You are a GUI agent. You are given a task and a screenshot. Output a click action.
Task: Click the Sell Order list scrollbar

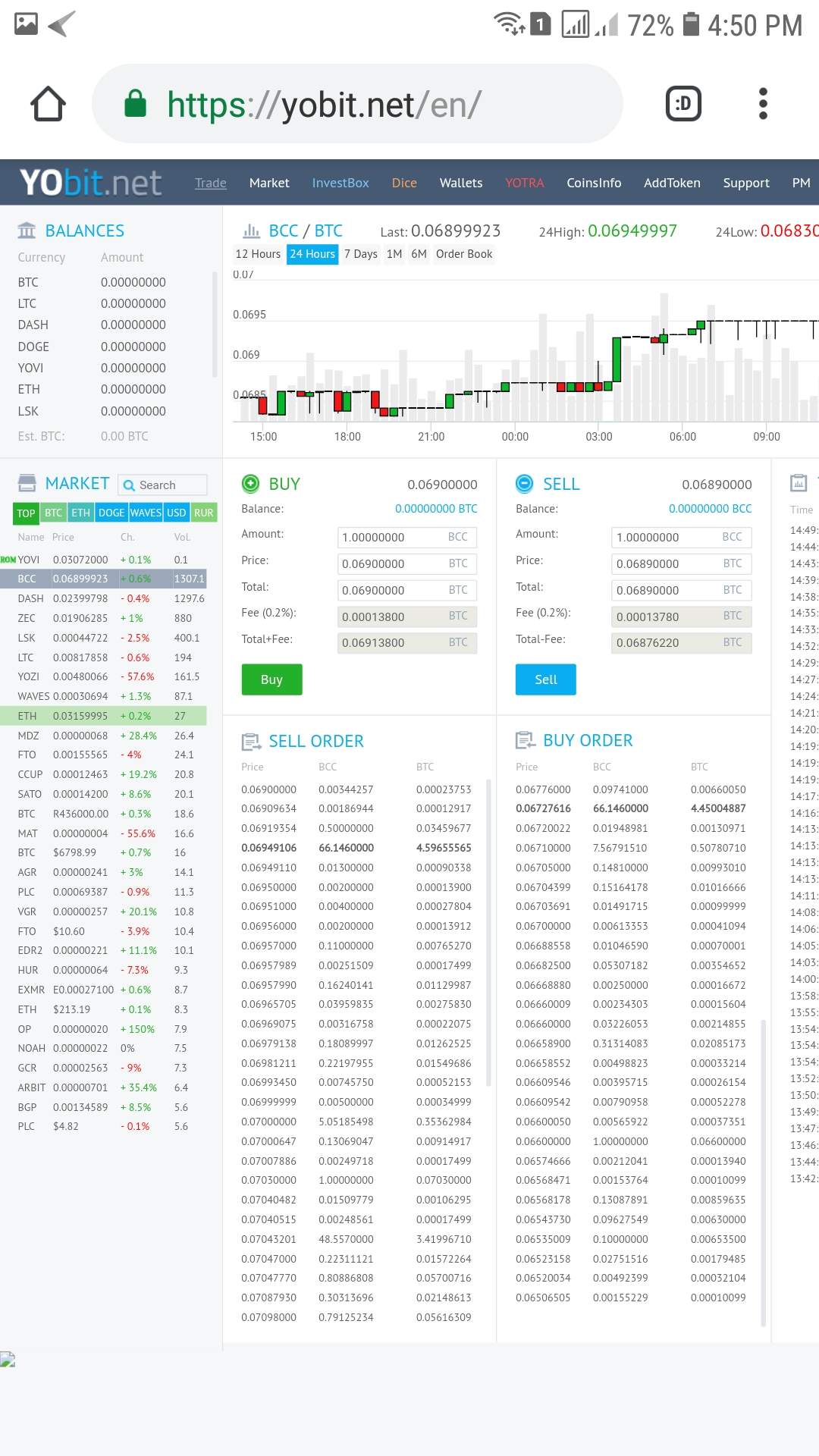point(488,933)
